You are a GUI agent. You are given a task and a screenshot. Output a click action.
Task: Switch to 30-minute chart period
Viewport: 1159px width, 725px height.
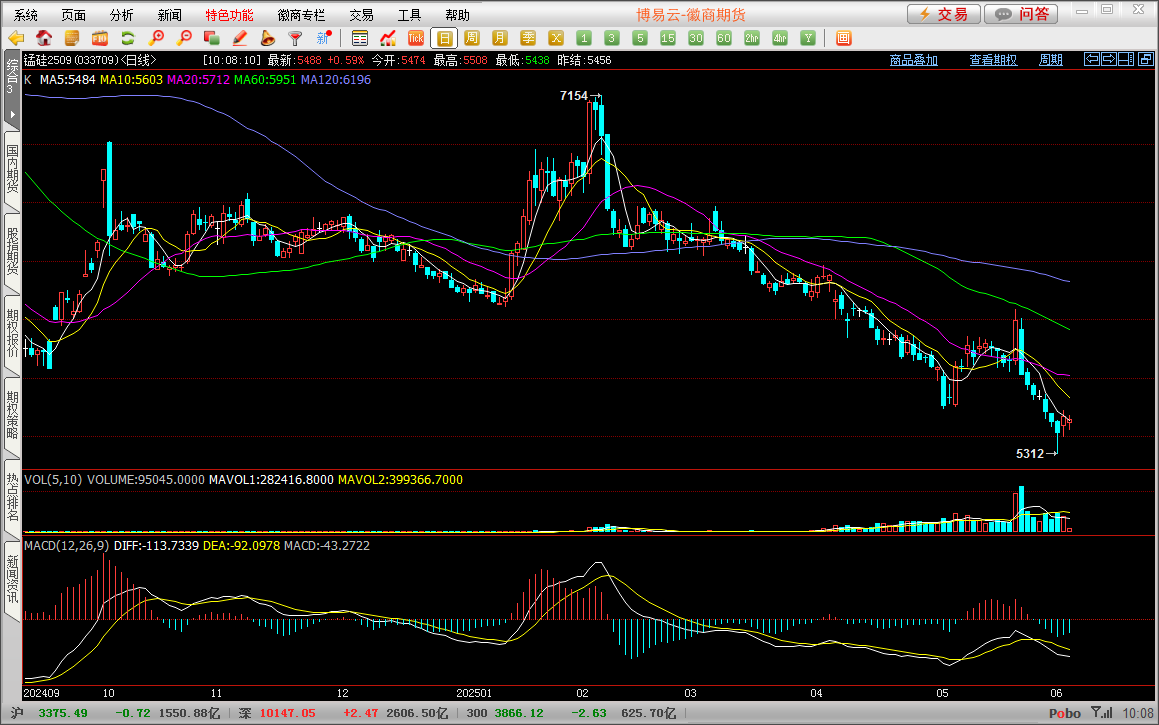click(x=696, y=38)
